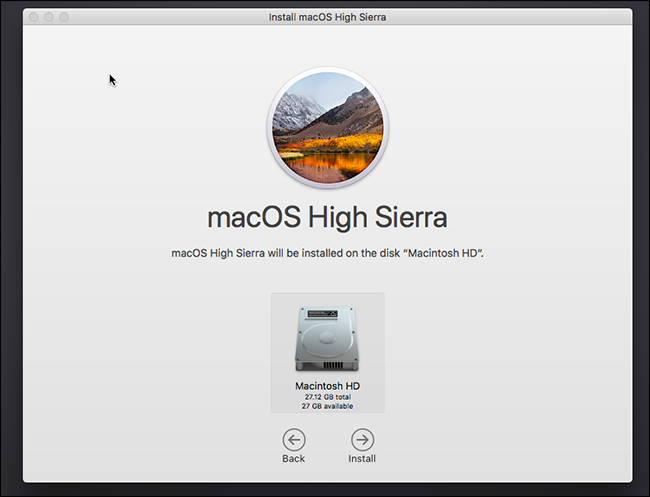
Task: Click the "27.12 GB total" text
Action: [x=327, y=397]
